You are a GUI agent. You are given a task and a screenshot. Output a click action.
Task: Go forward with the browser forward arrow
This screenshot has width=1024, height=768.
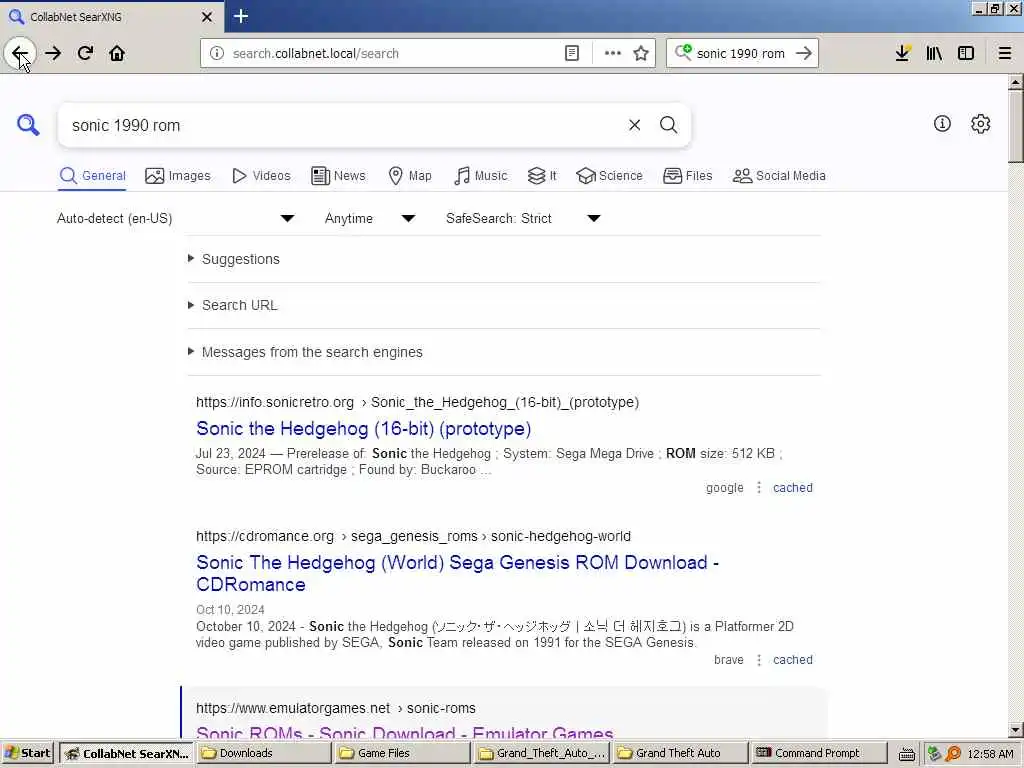pos(53,53)
